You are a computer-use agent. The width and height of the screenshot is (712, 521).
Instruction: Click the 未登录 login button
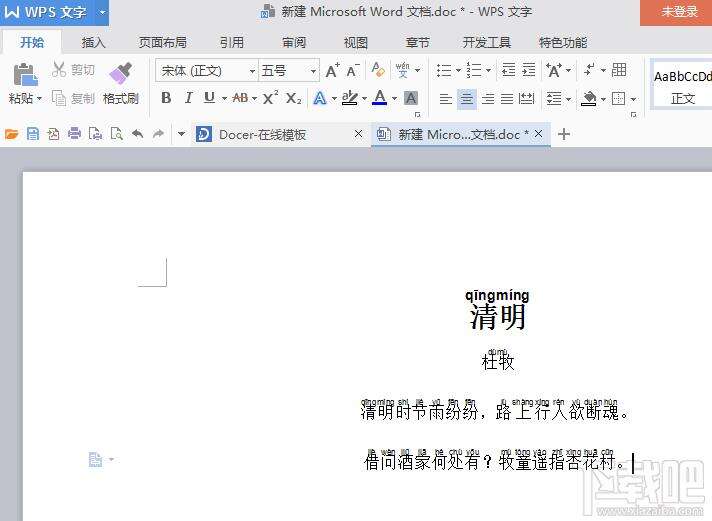[676, 12]
